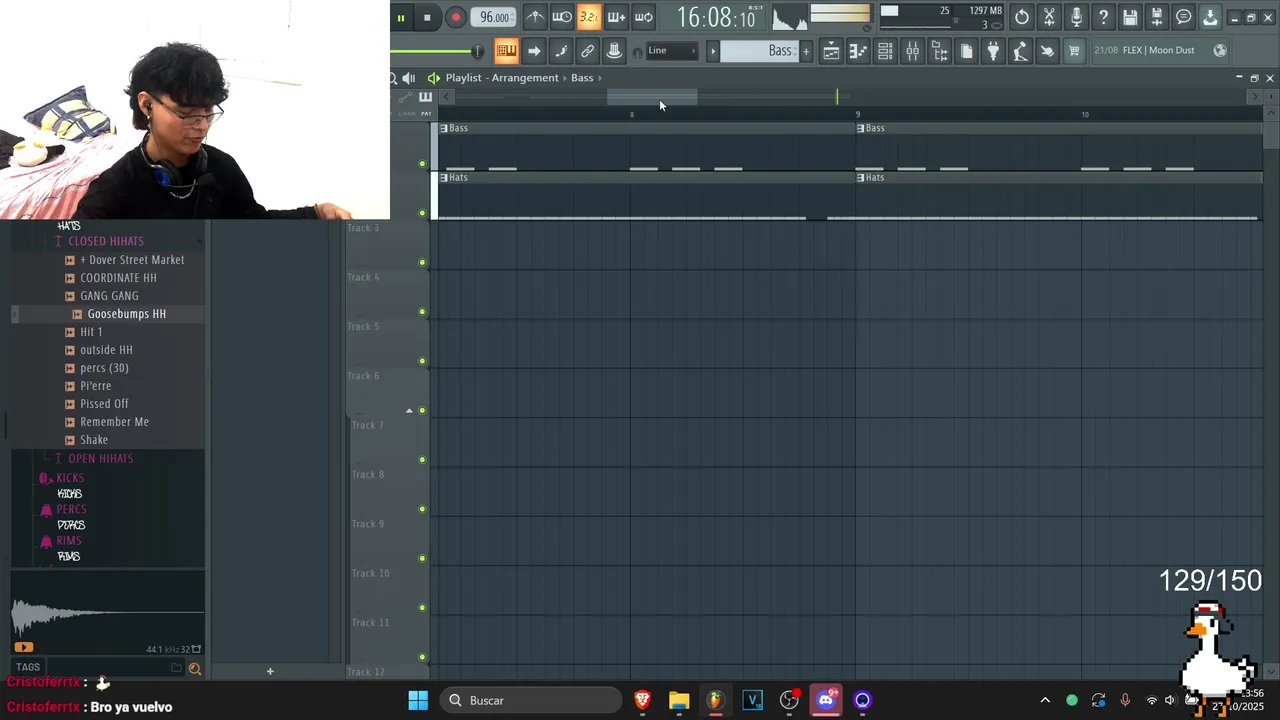
Task: Open help with the question mark icon
Action: click(1103, 17)
